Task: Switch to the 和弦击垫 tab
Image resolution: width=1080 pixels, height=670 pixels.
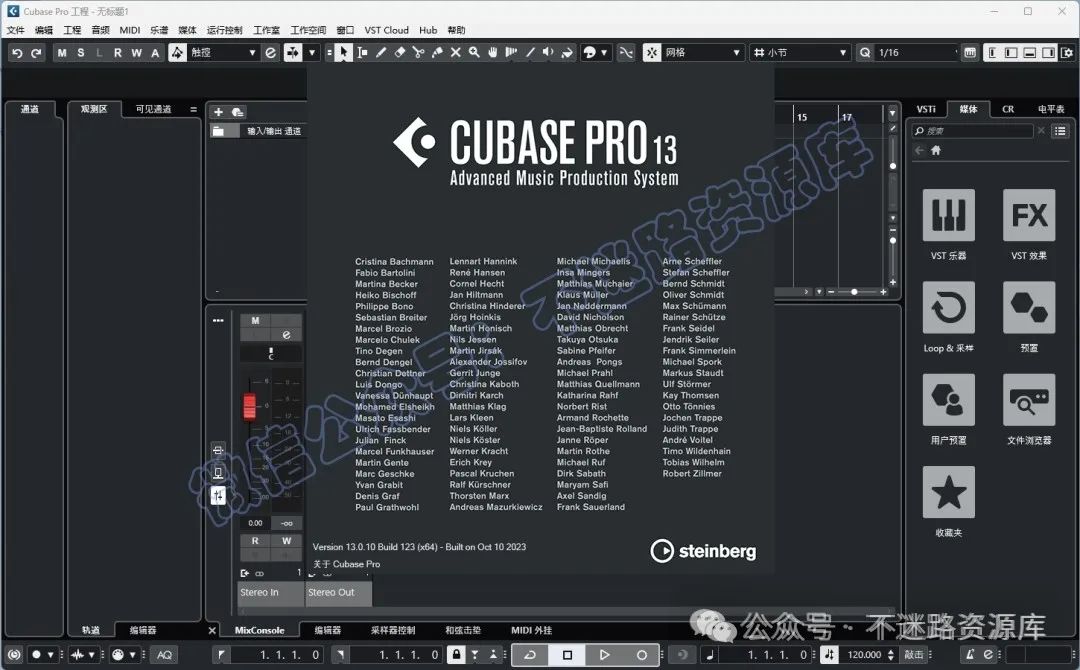Action: (463, 630)
